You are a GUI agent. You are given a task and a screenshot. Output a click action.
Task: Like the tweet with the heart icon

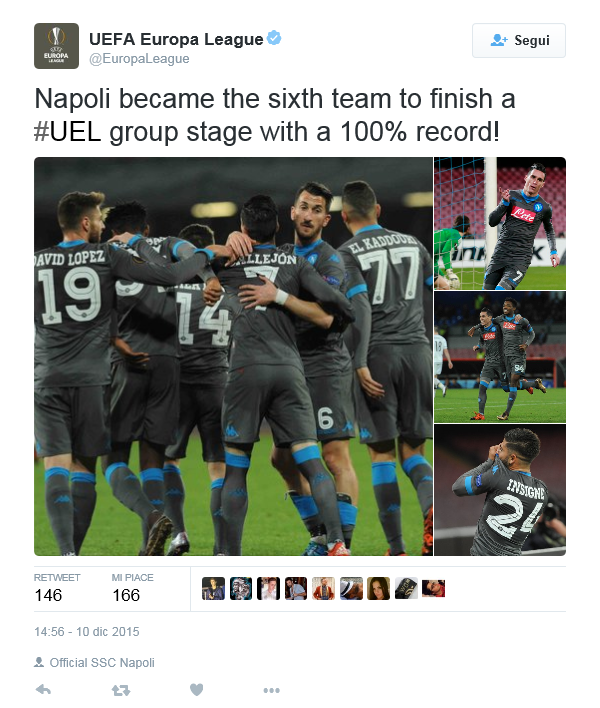196,689
